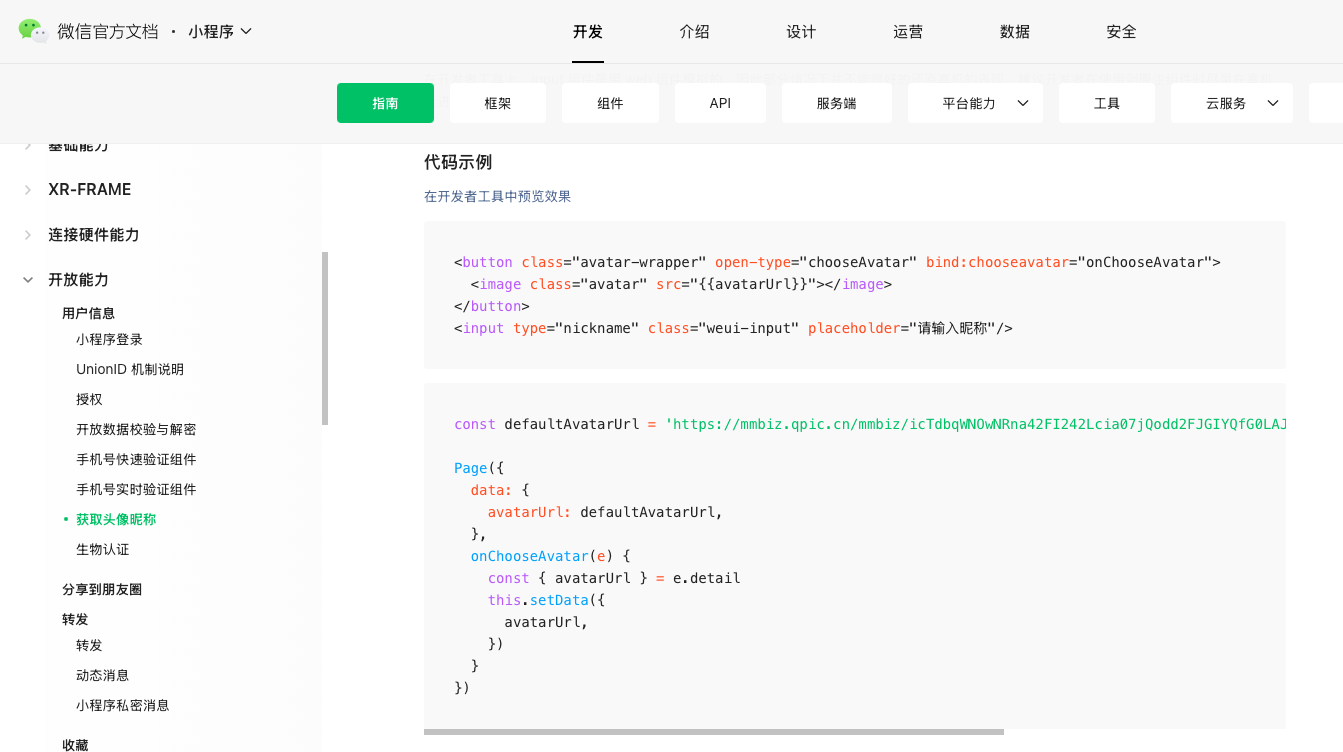Switch to the 设计 tab
The width and height of the screenshot is (1343, 752).
coord(801,31)
